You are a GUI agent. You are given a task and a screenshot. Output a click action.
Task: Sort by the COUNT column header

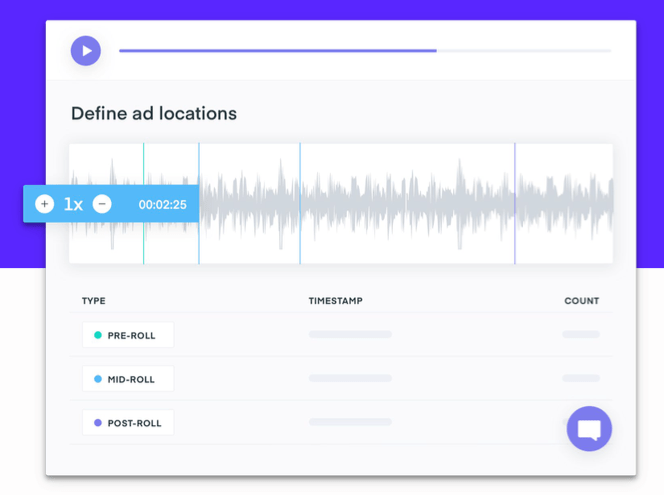tap(581, 301)
